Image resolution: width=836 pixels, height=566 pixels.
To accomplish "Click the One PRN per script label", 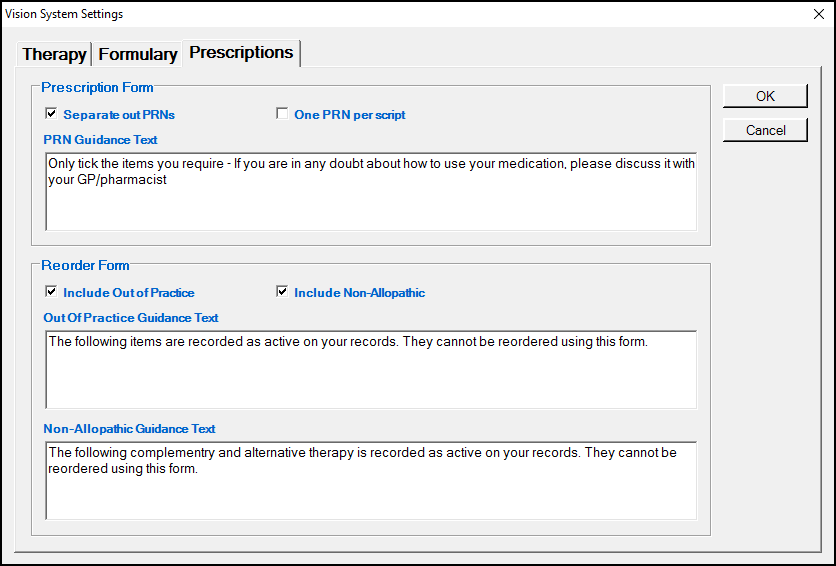I will coord(349,115).
